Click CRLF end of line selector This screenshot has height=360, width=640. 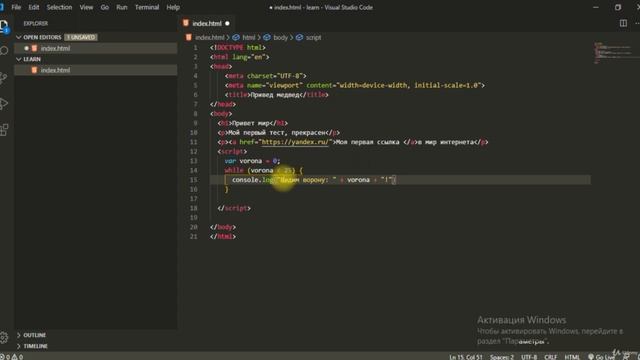[551, 357]
